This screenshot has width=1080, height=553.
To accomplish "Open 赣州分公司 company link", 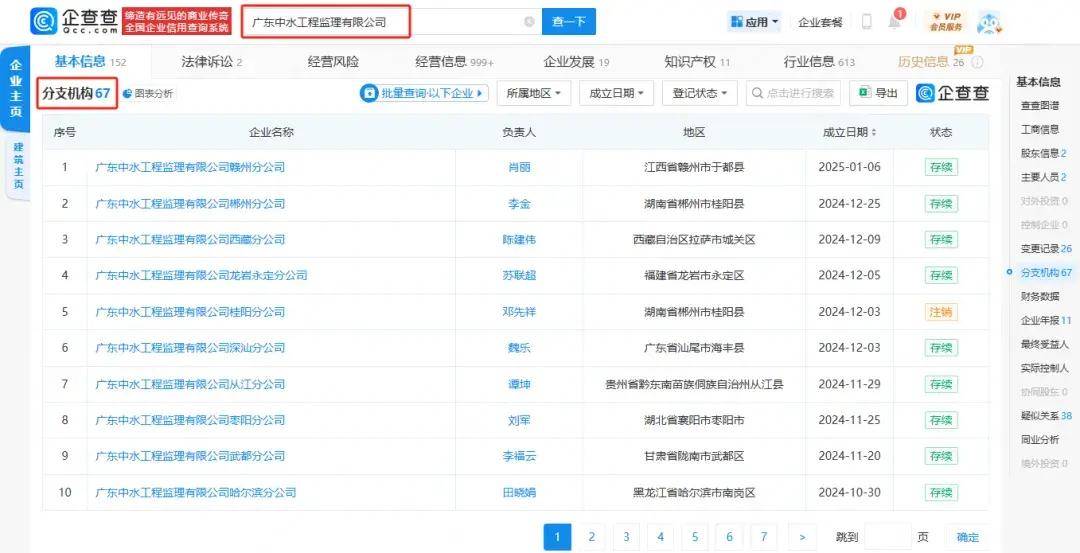I will point(190,167).
